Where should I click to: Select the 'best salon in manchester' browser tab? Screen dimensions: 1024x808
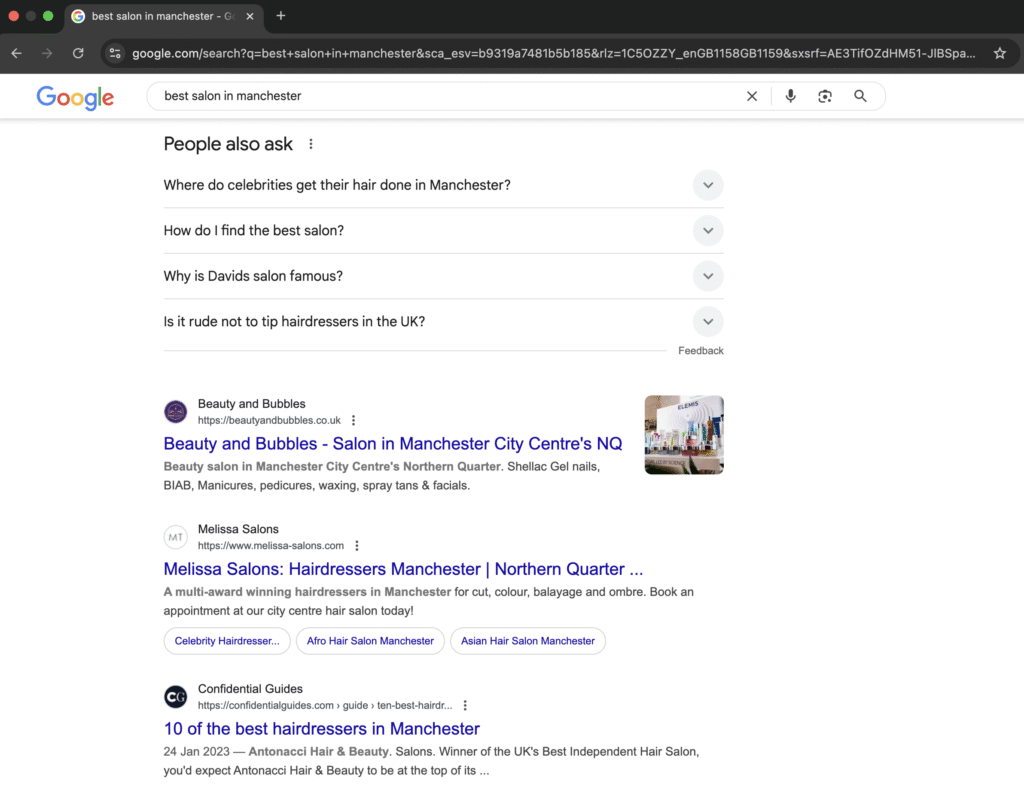pyautogui.click(x=163, y=16)
